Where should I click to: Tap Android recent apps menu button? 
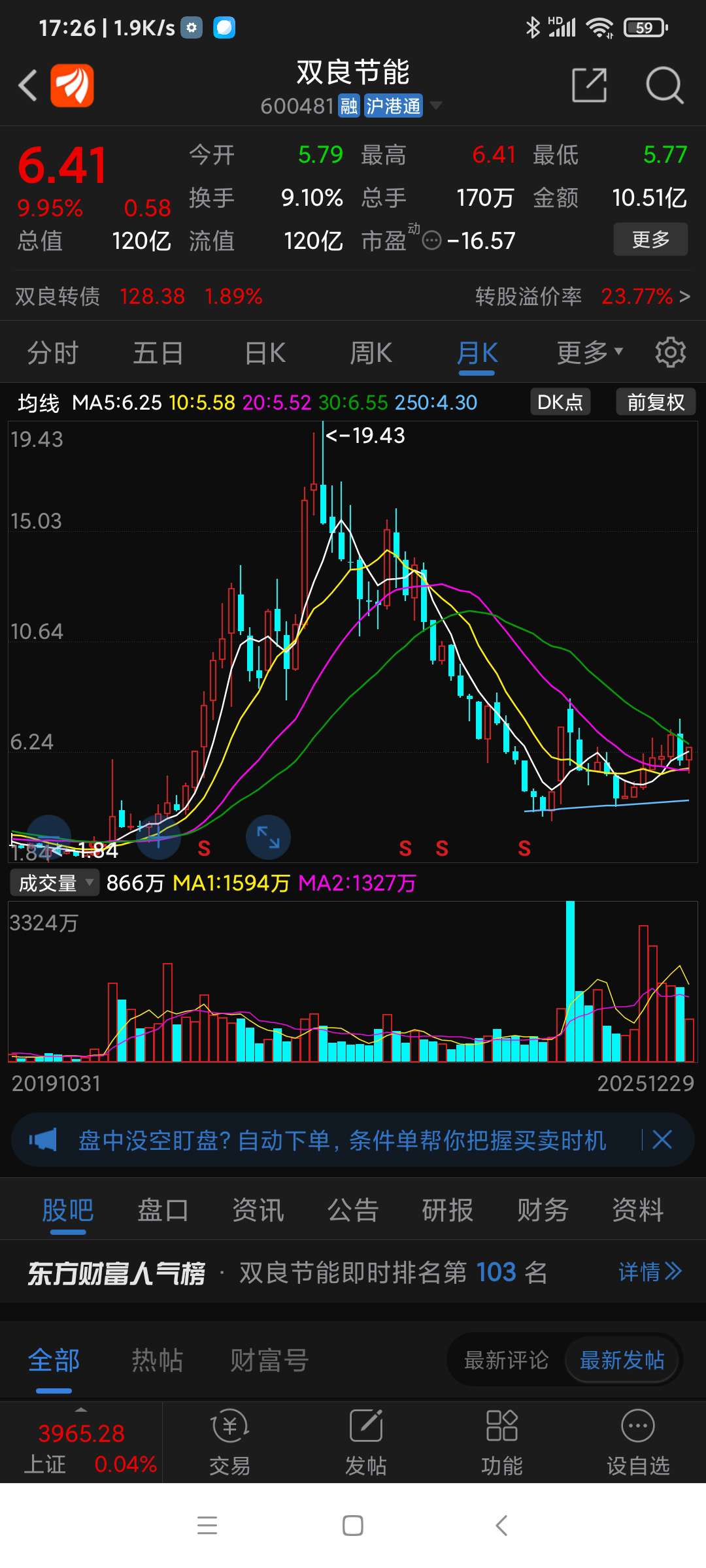click(207, 1526)
